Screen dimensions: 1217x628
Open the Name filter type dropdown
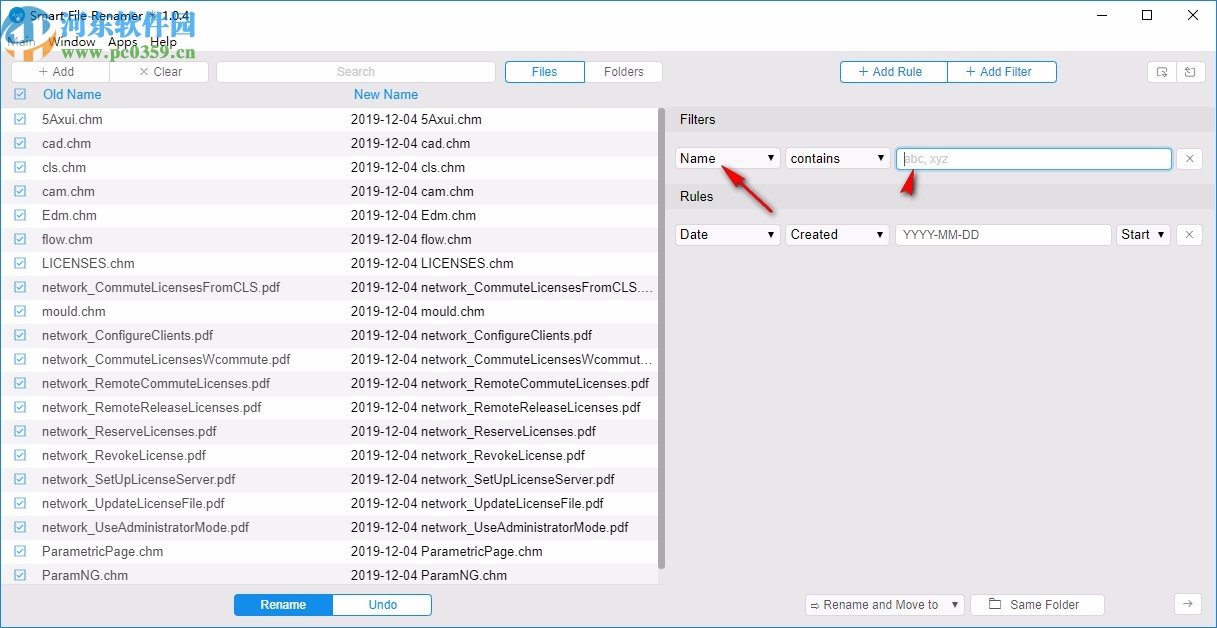[727, 158]
